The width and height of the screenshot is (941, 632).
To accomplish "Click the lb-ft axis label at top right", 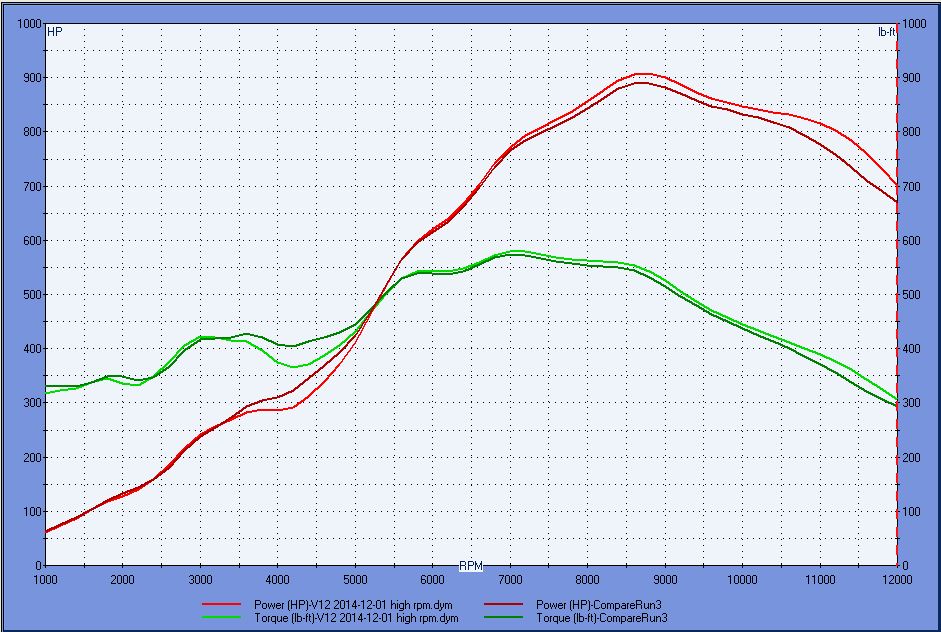I will (886, 32).
